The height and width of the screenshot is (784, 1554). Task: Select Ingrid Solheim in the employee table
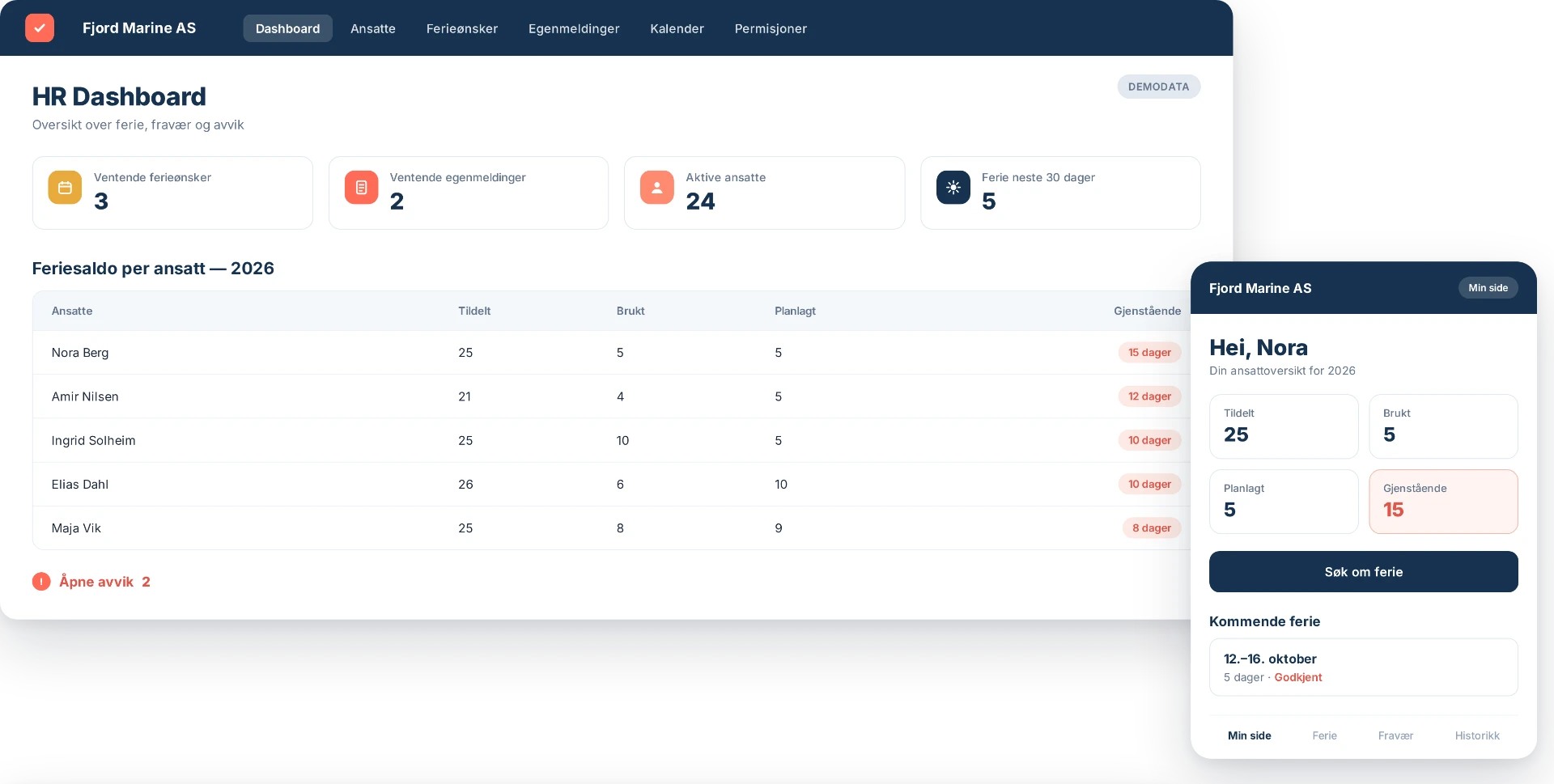93,441
